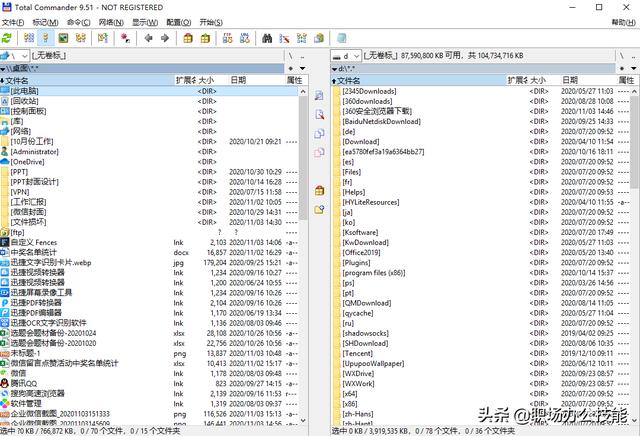Click the Copy button in middle bar
Viewport: 640px width, 436px height.
pos(319,133)
